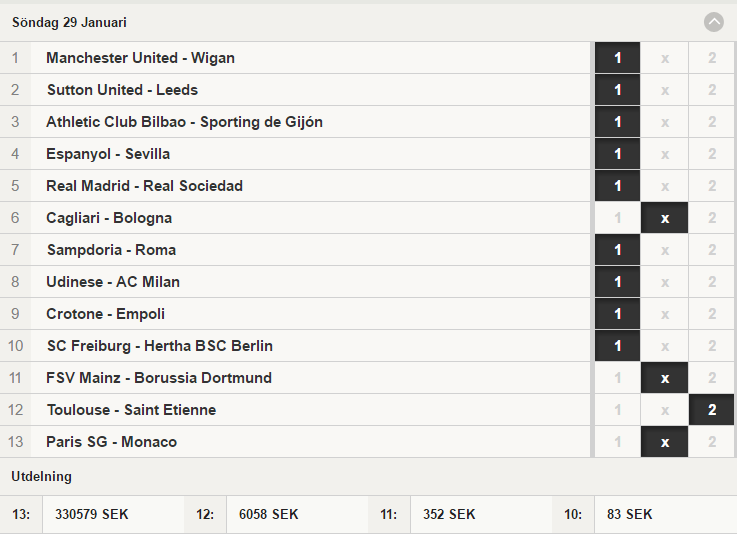Toggle x on Cagliari - Bologna row
This screenshot has height=534, width=737.
click(664, 218)
